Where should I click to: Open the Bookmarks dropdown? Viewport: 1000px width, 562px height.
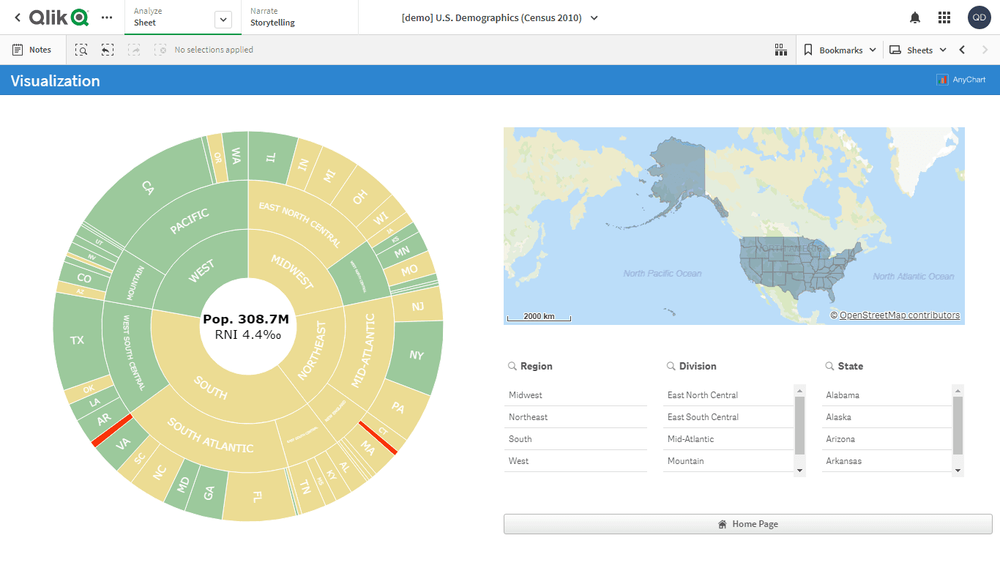tap(840, 50)
